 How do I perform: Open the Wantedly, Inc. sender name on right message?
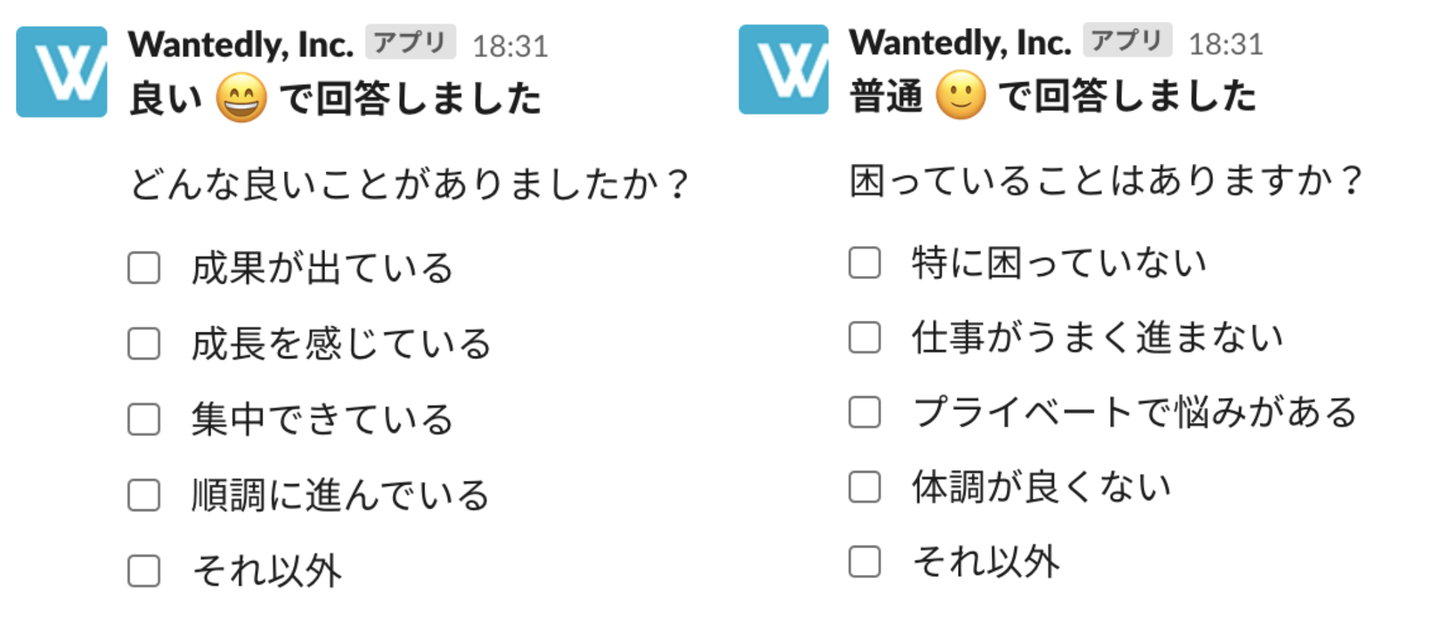tap(960, 42)
